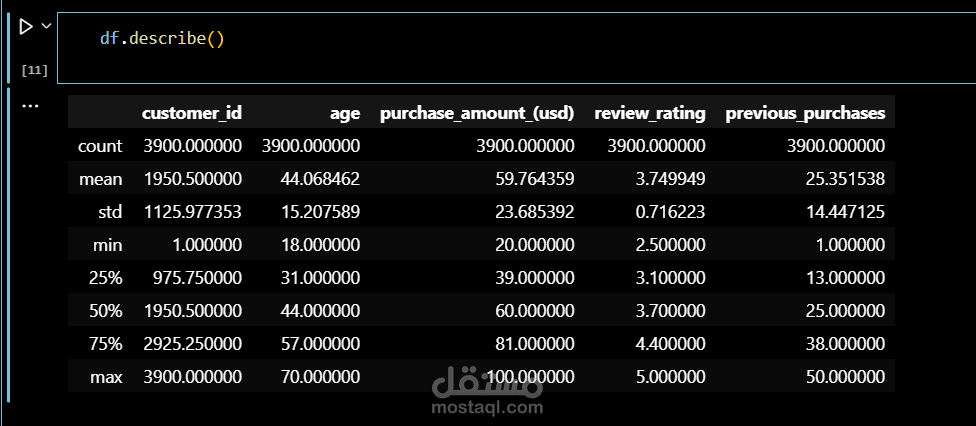Select the purchase_amount_(usd) column header
976x426 pixels.
[x=477, y=113]
